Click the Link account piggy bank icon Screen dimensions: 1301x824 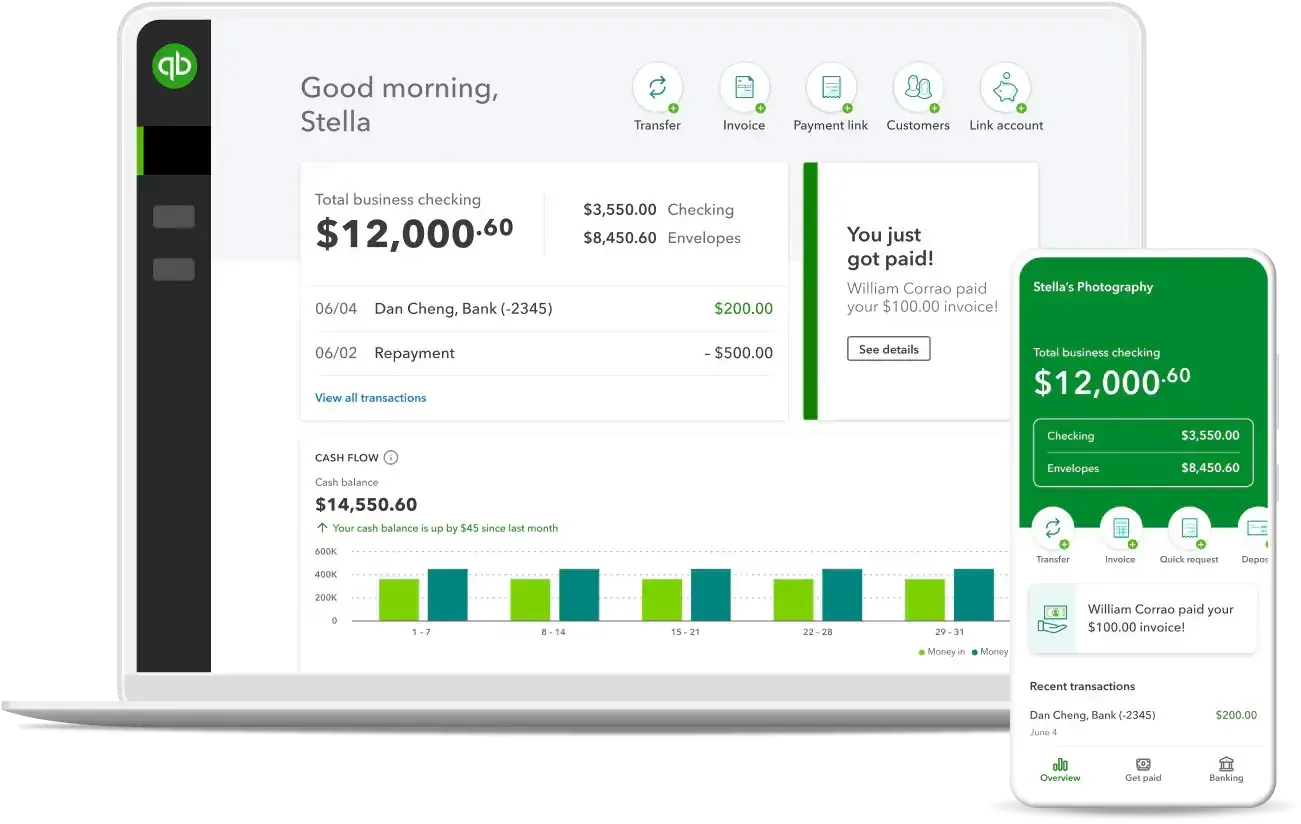tap(1005, 88)
